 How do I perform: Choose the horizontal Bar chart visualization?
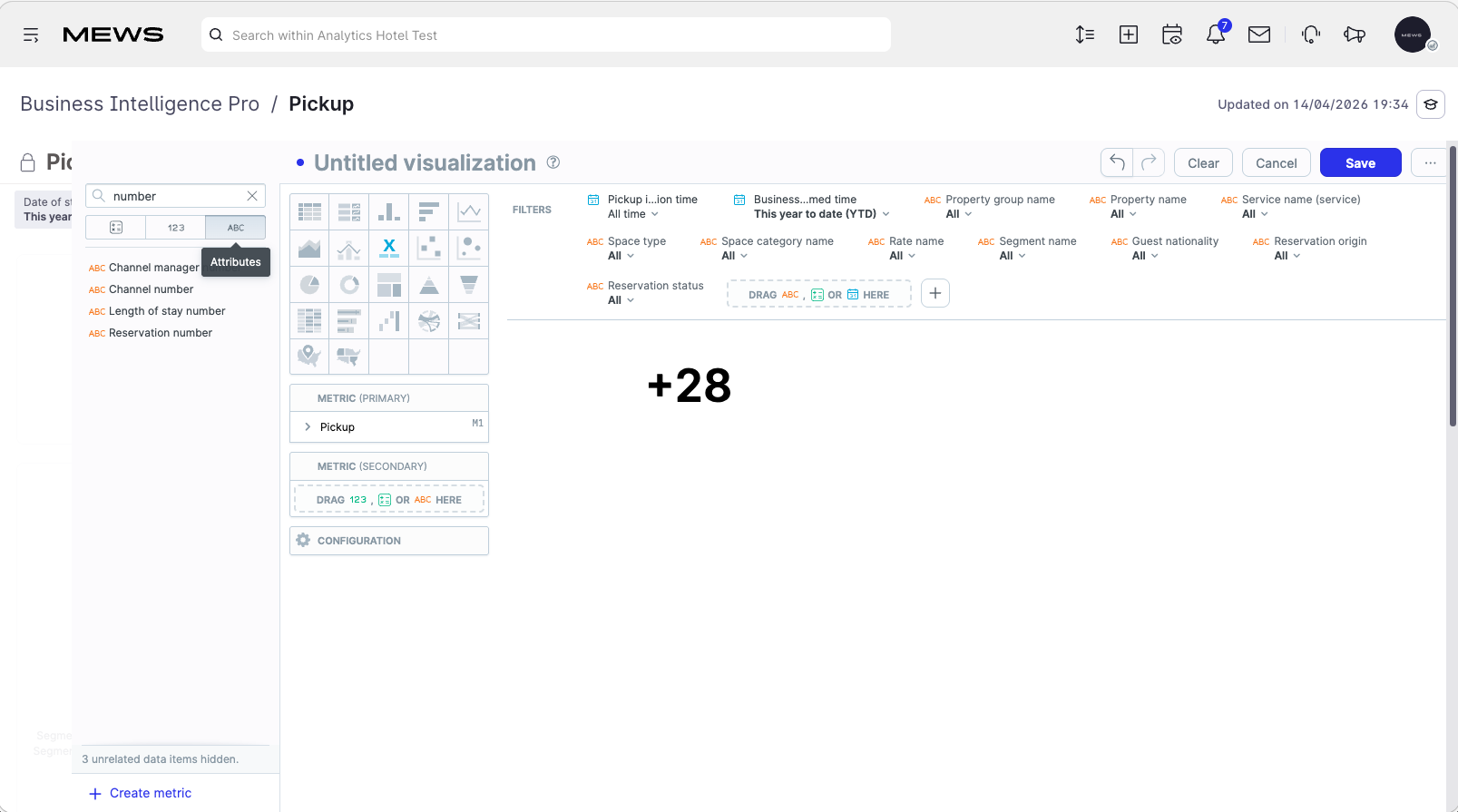(429, 212)
